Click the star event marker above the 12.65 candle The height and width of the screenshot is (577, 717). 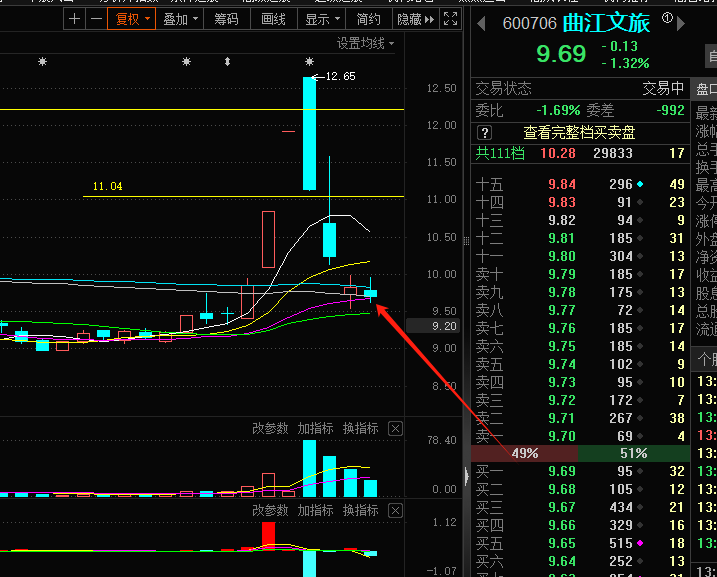click(x=310, y=61)
